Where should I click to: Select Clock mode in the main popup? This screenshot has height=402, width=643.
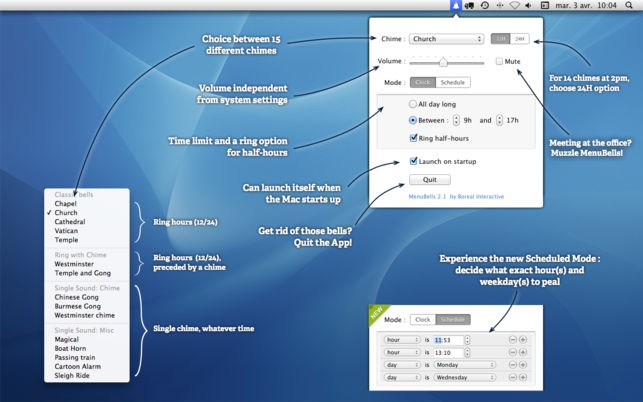tap(423, 82)
